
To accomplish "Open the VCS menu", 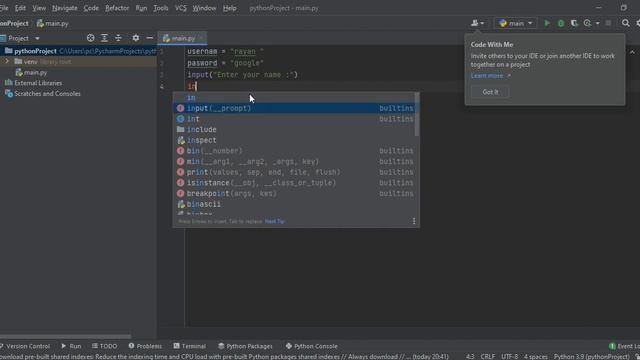I will [x=180, y=8].
